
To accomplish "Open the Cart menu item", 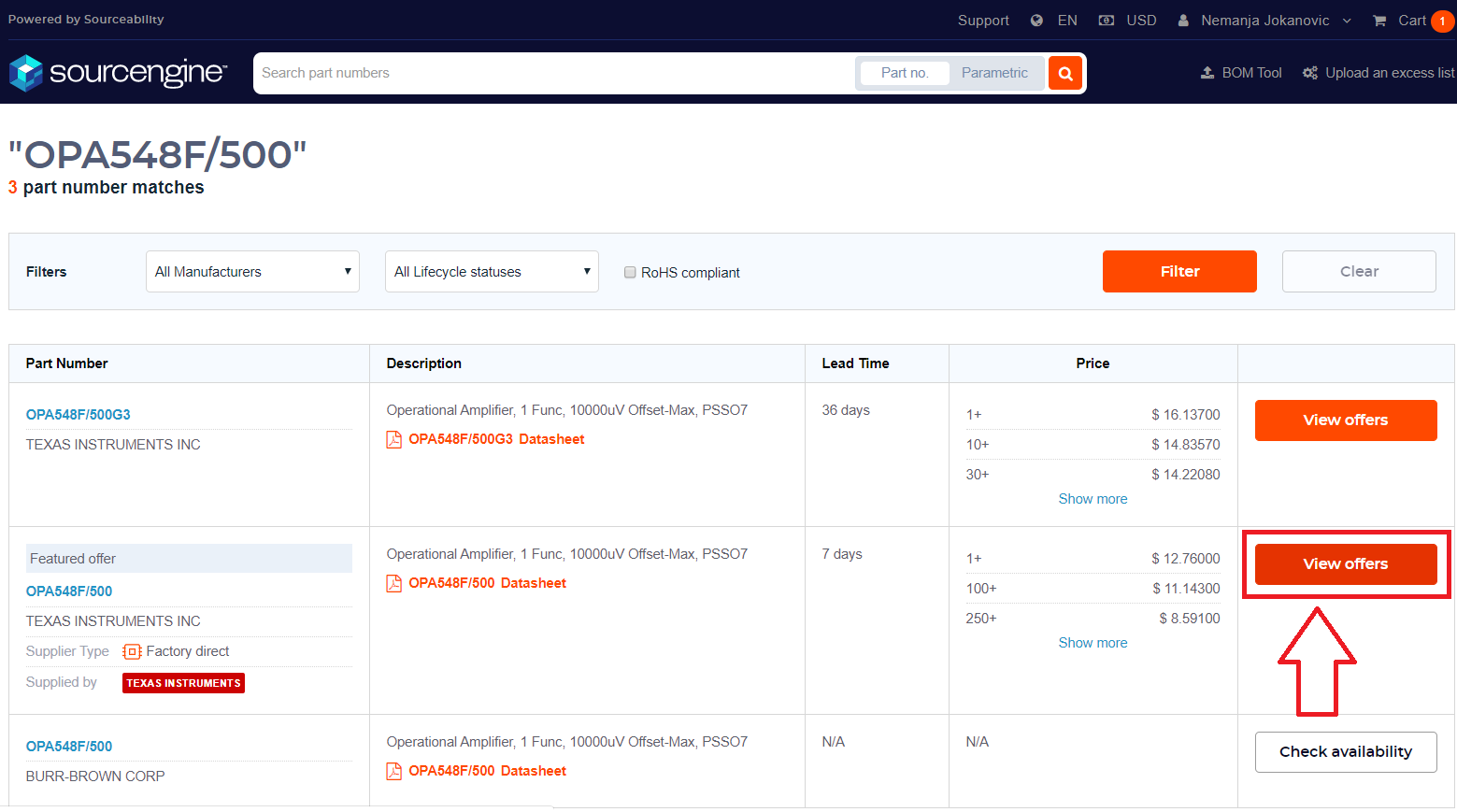I will tap(1412, 21).
